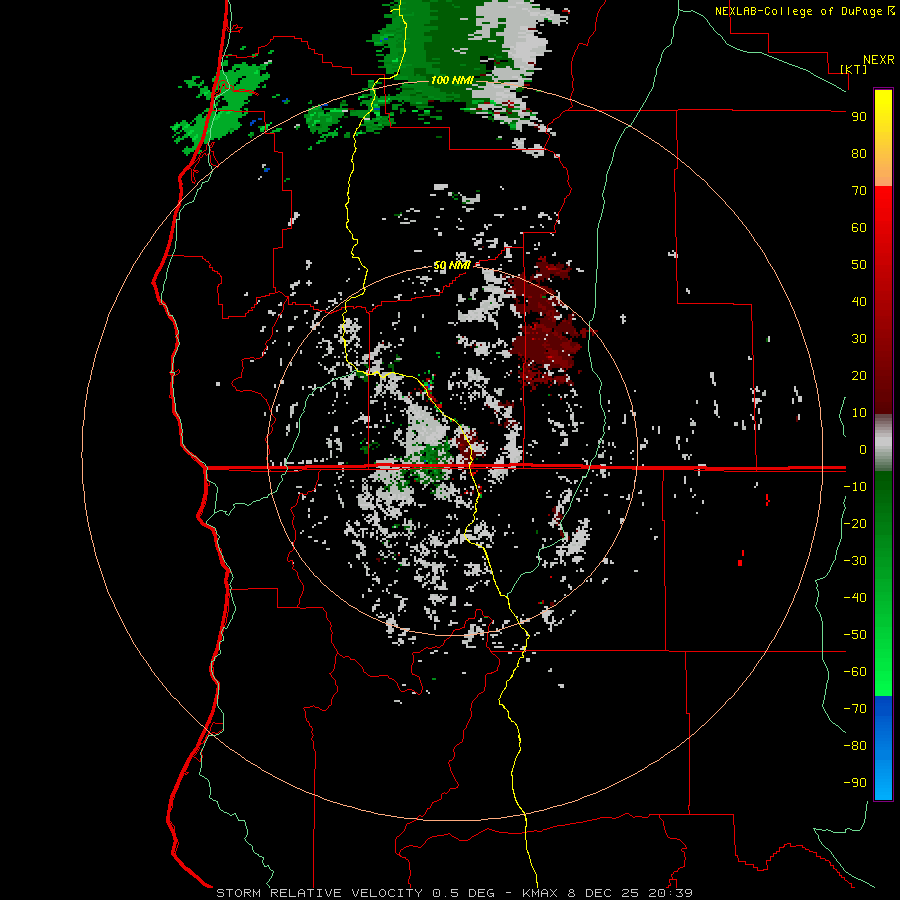Click the -70 value on velocity scale

855,708
